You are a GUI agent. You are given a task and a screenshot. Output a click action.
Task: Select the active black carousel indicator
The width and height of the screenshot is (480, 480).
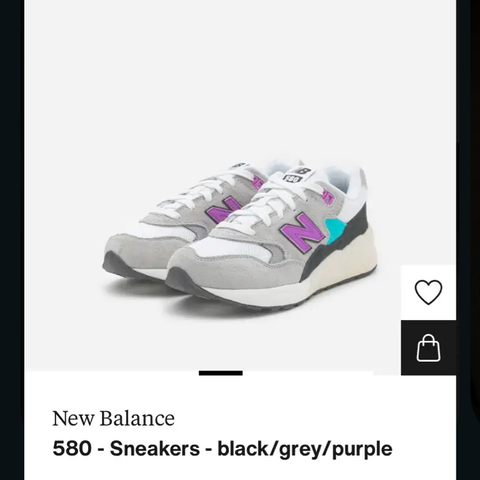[x=221, y=373]
